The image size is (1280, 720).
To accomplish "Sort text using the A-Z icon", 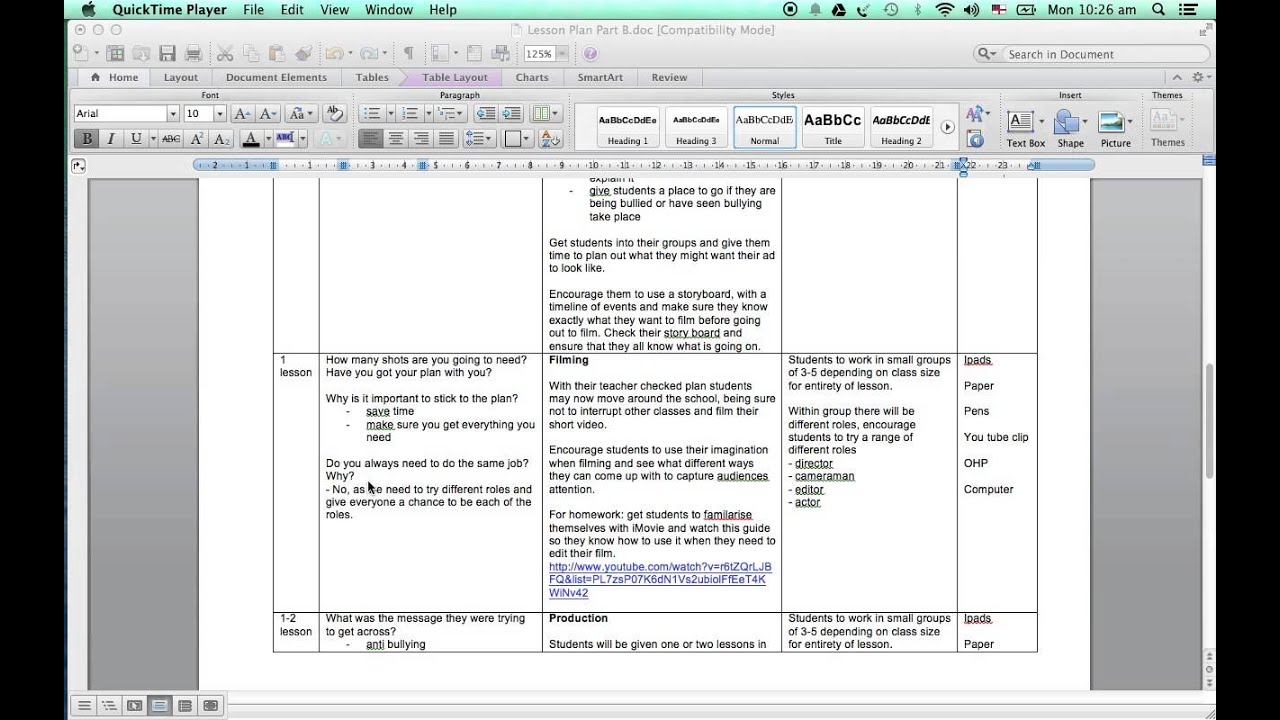I will coord(549,139).
